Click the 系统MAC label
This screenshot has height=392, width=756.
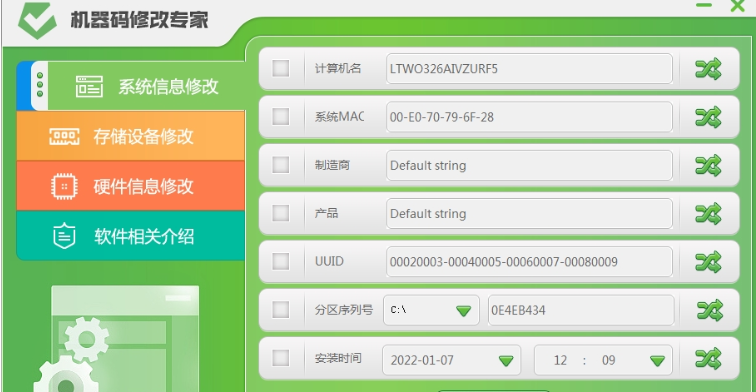(339, 117)
